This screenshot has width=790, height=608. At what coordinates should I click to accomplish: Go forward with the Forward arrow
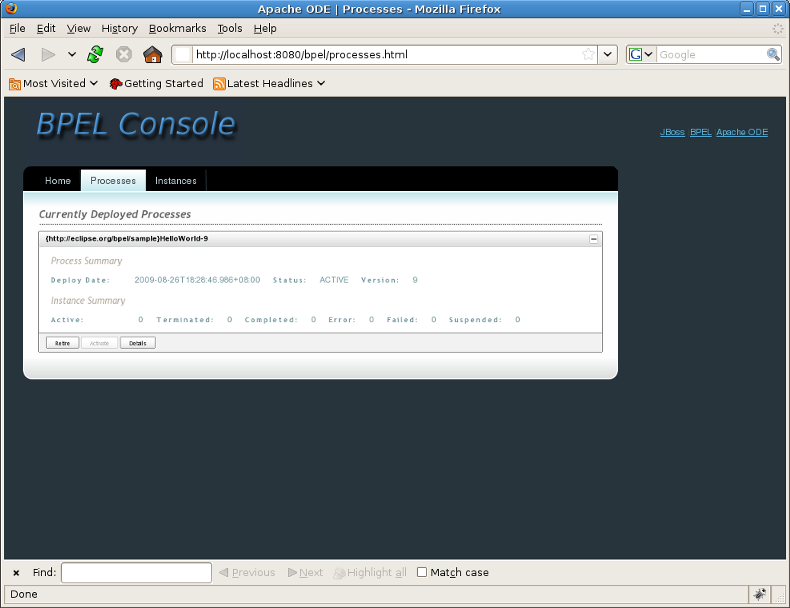click(48, 54)
